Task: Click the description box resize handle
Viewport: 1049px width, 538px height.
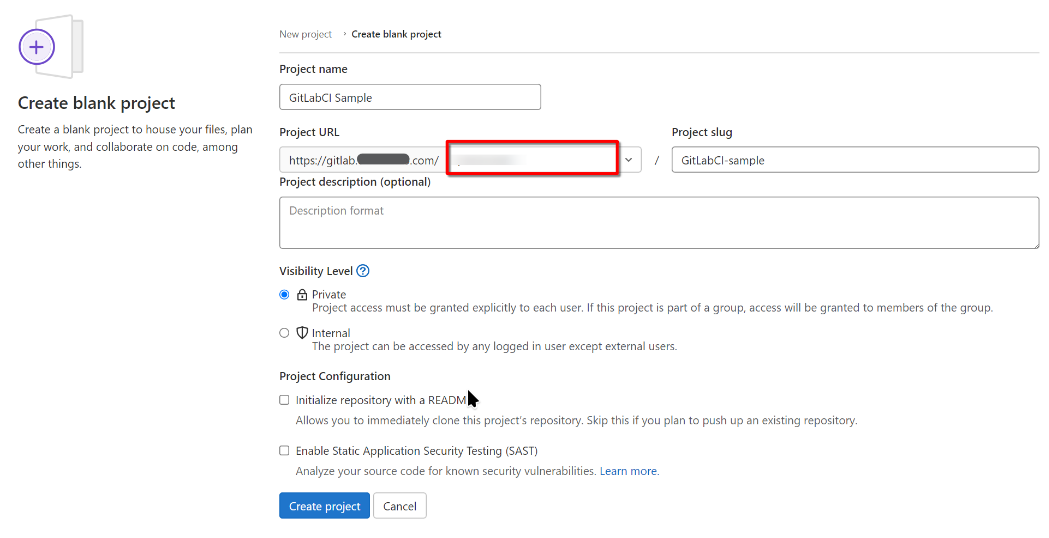Action: click(1035, 244)
